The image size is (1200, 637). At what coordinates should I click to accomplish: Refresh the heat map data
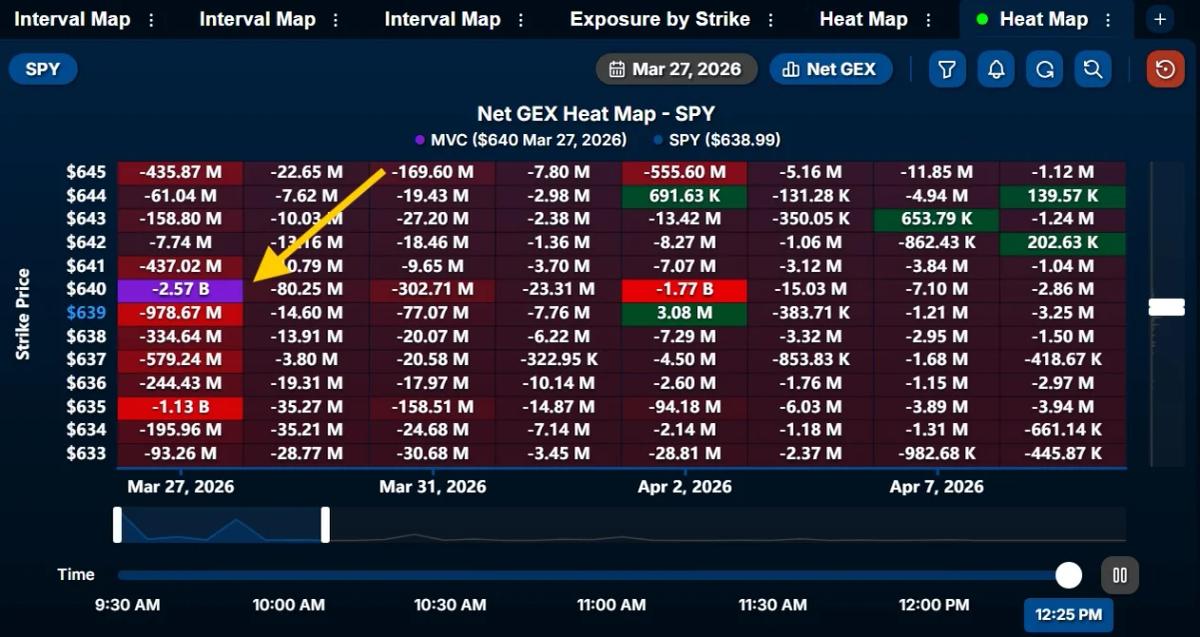click(1044, 69)
